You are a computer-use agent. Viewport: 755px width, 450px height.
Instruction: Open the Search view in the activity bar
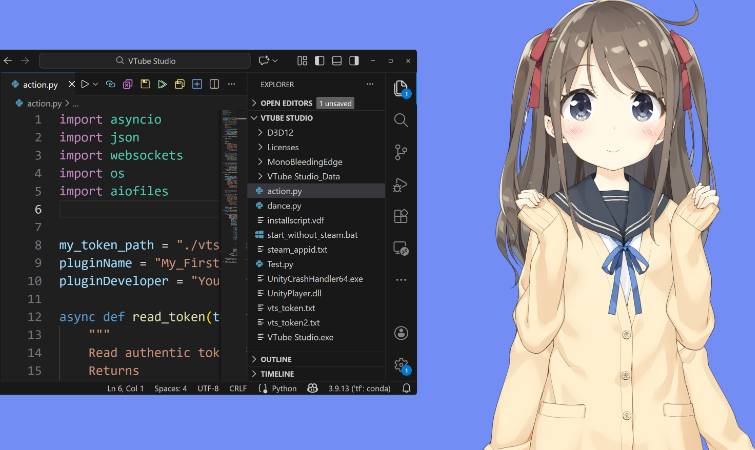pos(401,120)
